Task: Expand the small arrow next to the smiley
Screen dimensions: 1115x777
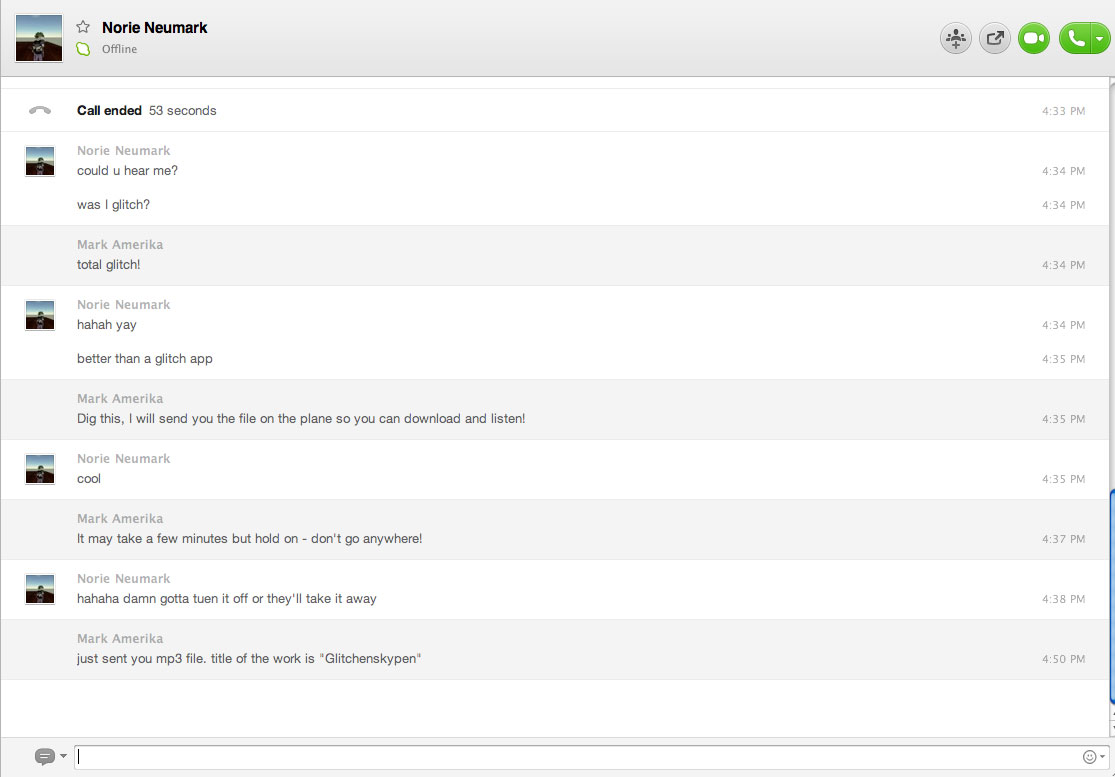Action: (1103, 757)
